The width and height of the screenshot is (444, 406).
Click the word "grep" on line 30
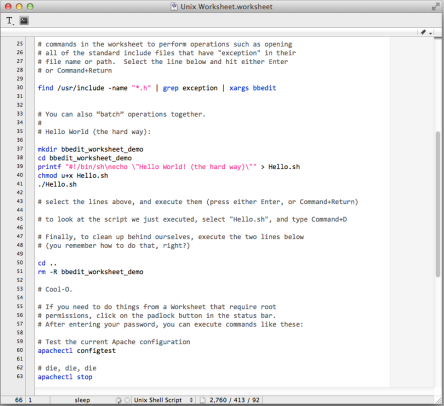(171, 88)
